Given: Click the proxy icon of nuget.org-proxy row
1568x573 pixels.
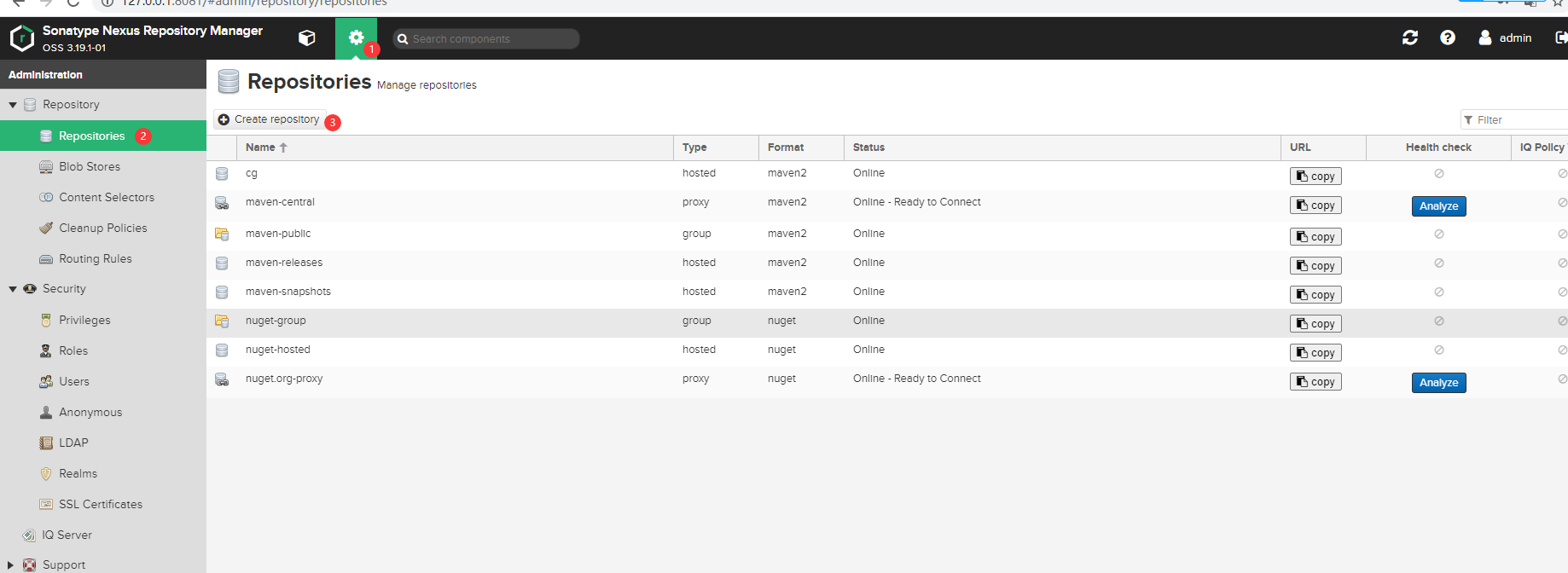Looking at the screenshot, I should click(x=222, y=379).
